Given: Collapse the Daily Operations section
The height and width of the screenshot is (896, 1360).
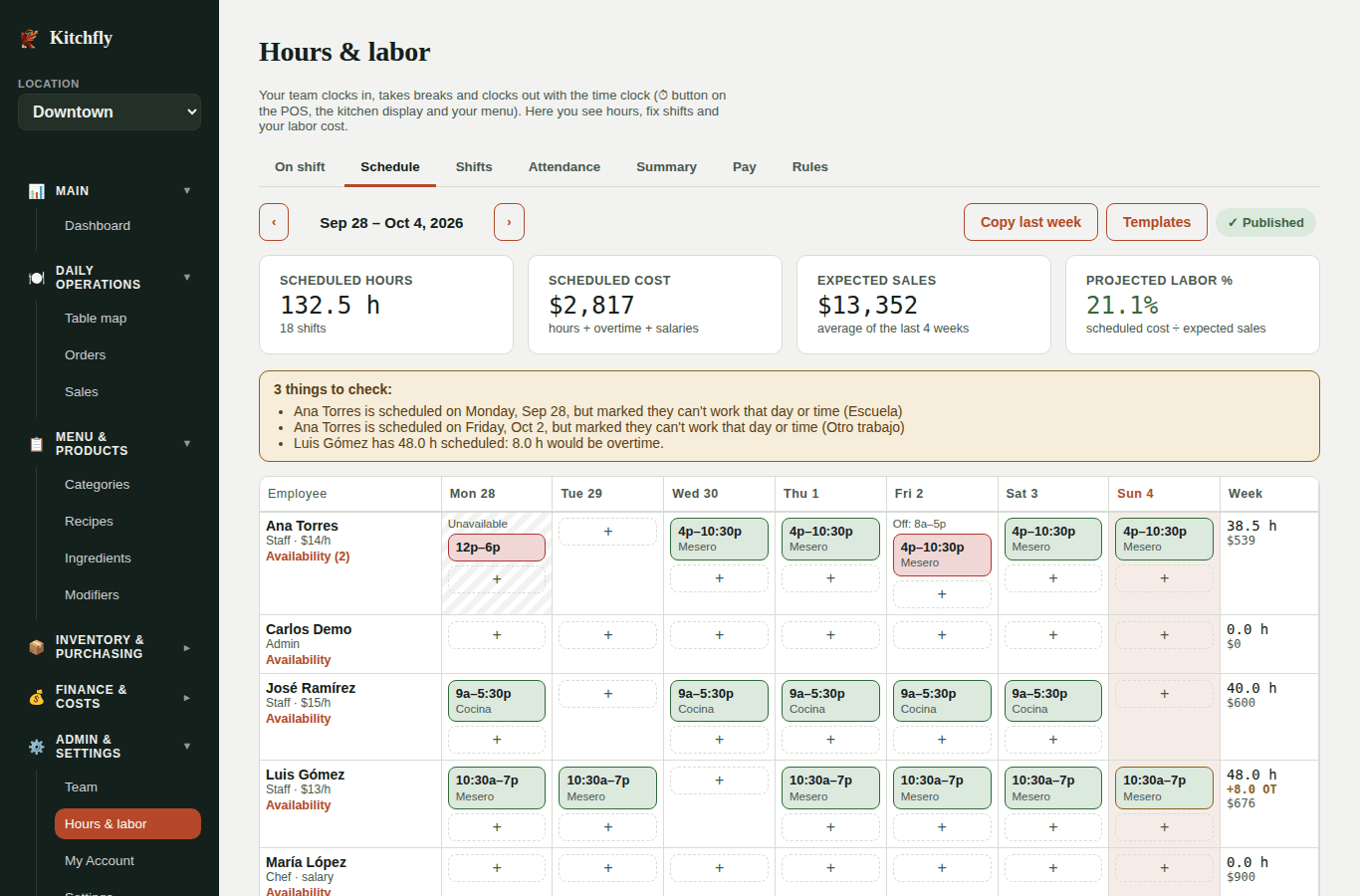Looking at the screenshot, I should 187,278.
